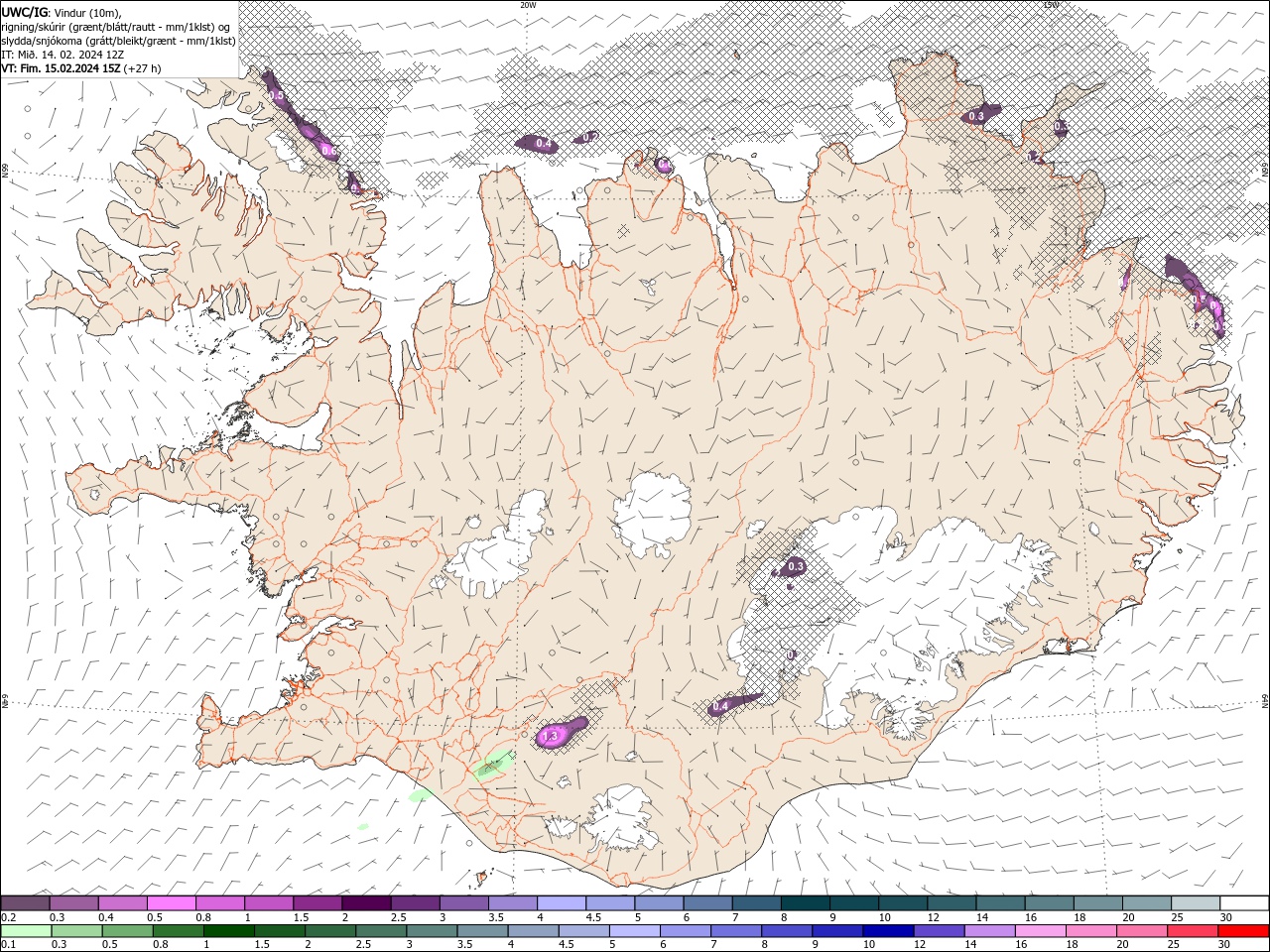
Task: Select the pale green 0.1 swatch in lower legend row
Action: pos(26,931)
